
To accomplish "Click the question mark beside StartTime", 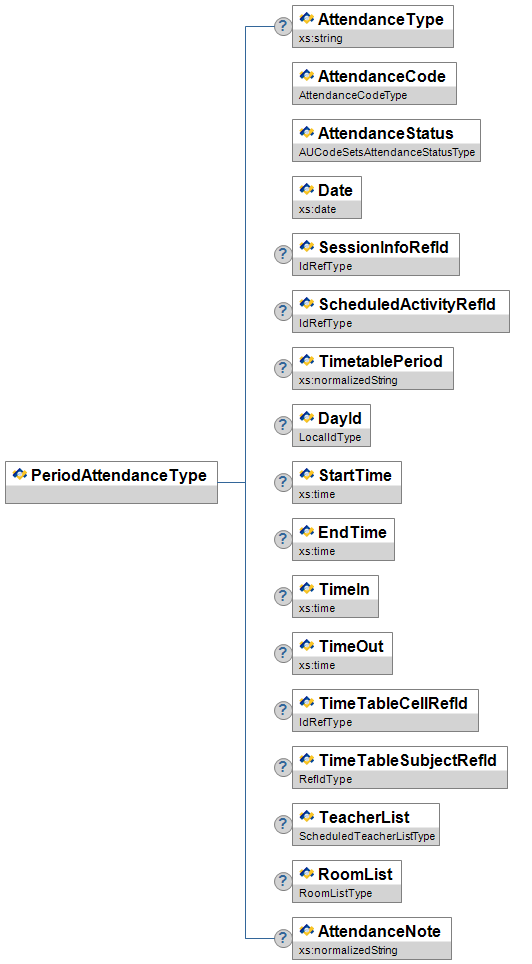I will pyautogui.click(x=283, y=483).
